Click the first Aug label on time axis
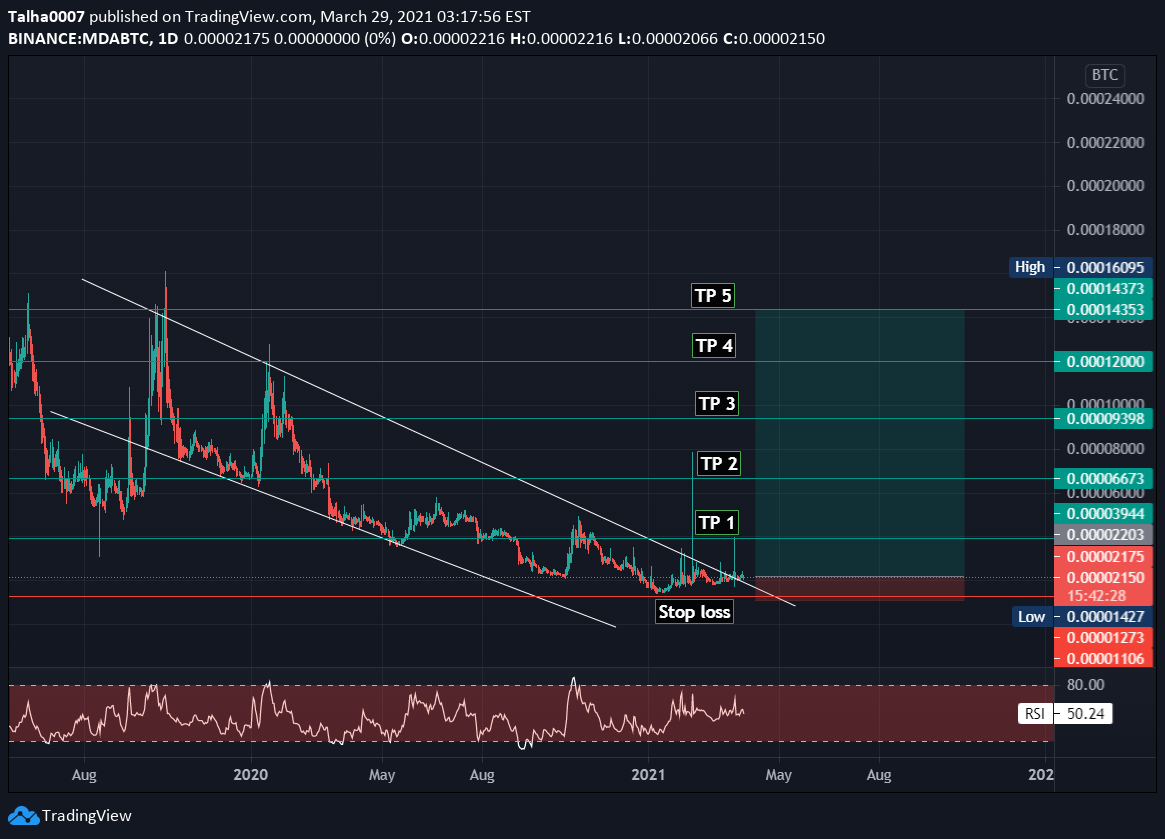 [x=84, y=774]
